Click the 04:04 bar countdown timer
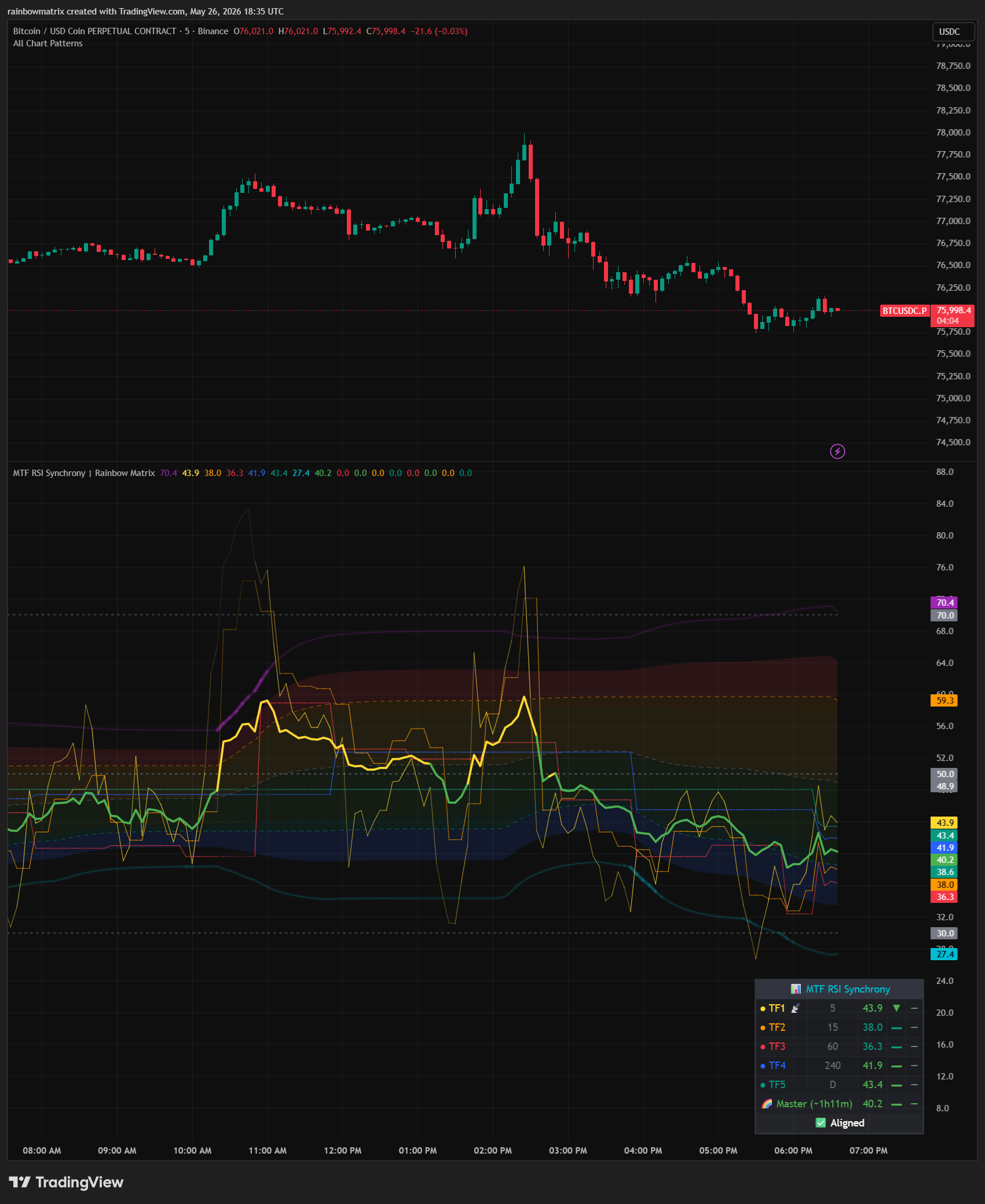The height and width of the screenshot is (1204, 985). pos(947,321)
